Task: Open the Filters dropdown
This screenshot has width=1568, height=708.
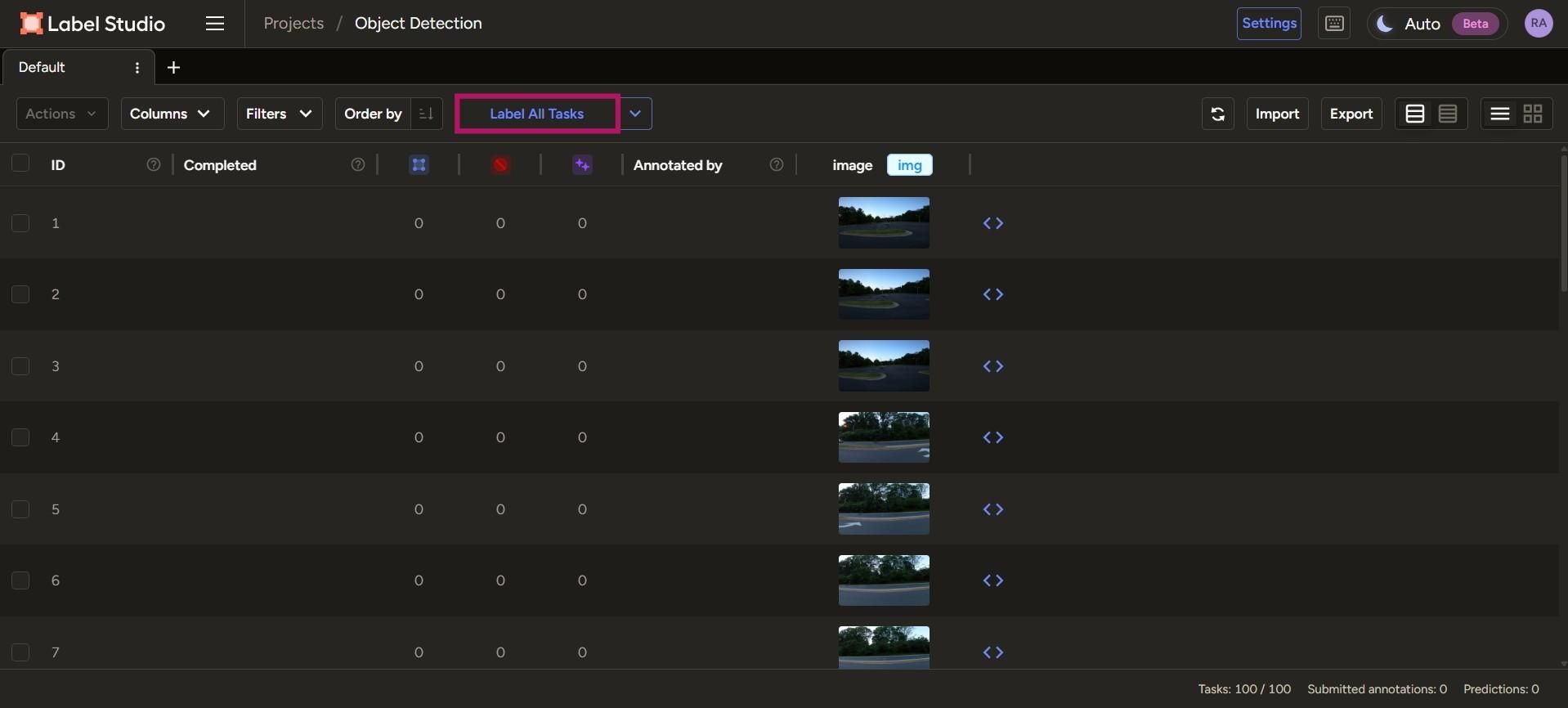Action: 280,114
